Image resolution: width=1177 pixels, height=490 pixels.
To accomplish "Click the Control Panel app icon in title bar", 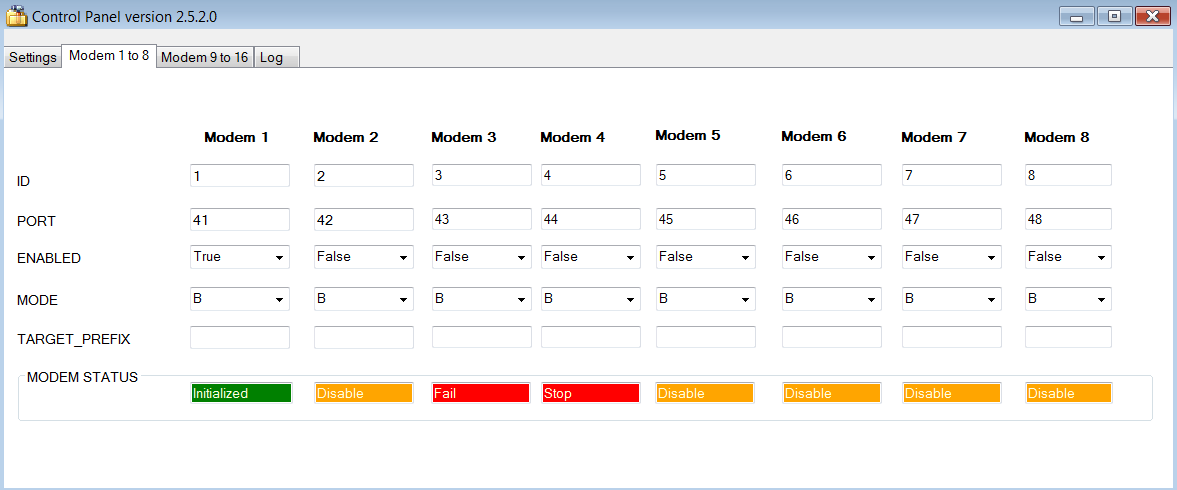I will pos(16,17).
